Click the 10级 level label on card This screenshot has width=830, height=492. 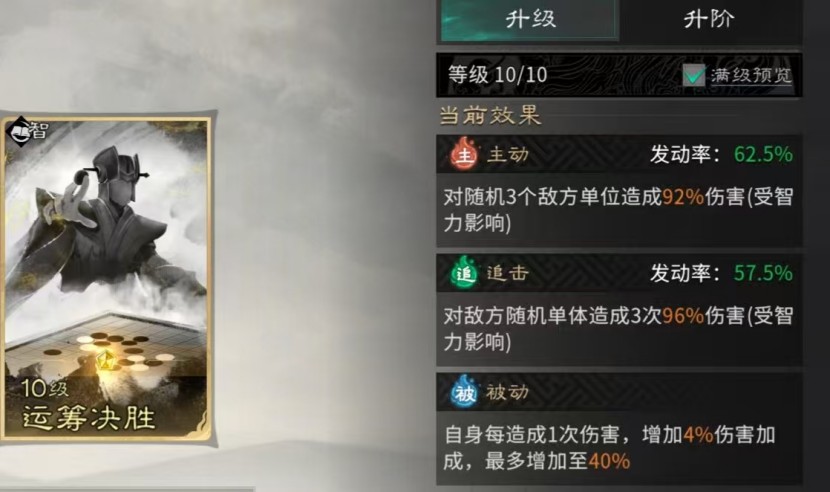(x=45, y=389)
